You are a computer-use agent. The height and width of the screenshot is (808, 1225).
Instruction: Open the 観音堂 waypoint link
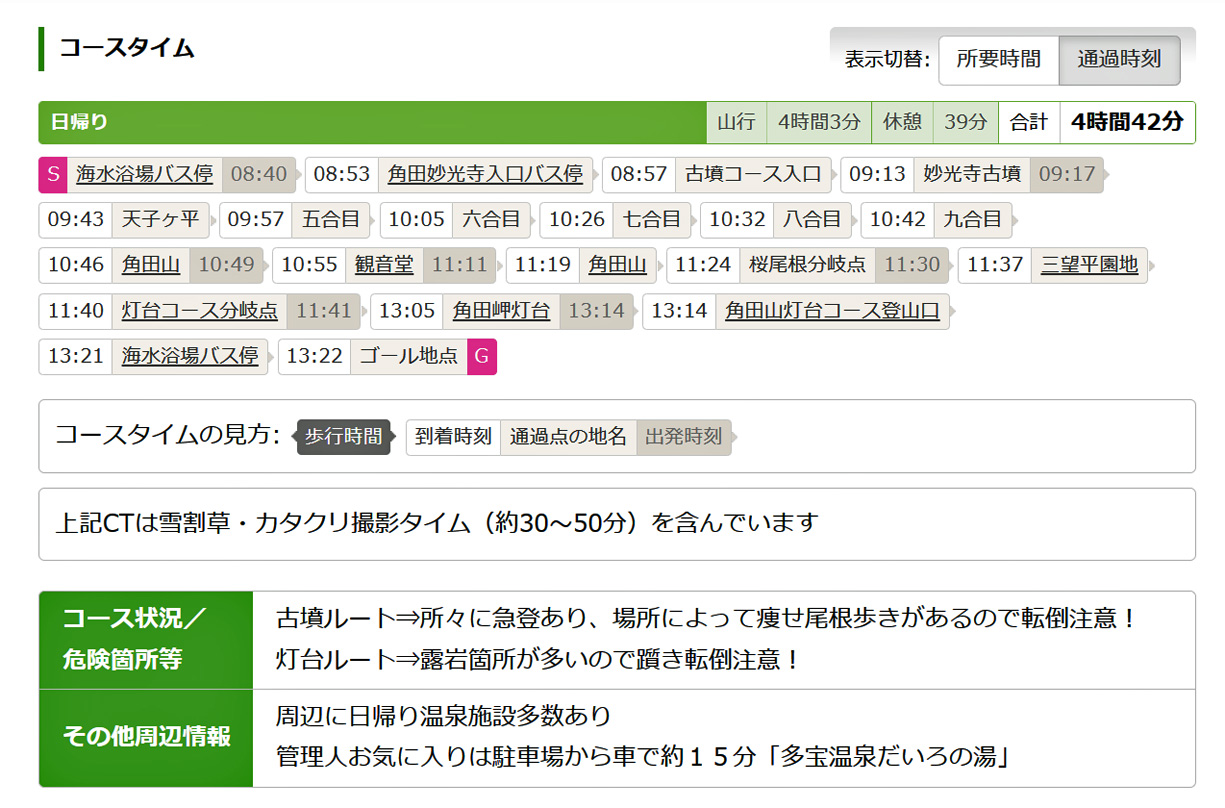[x=384, y=265]
